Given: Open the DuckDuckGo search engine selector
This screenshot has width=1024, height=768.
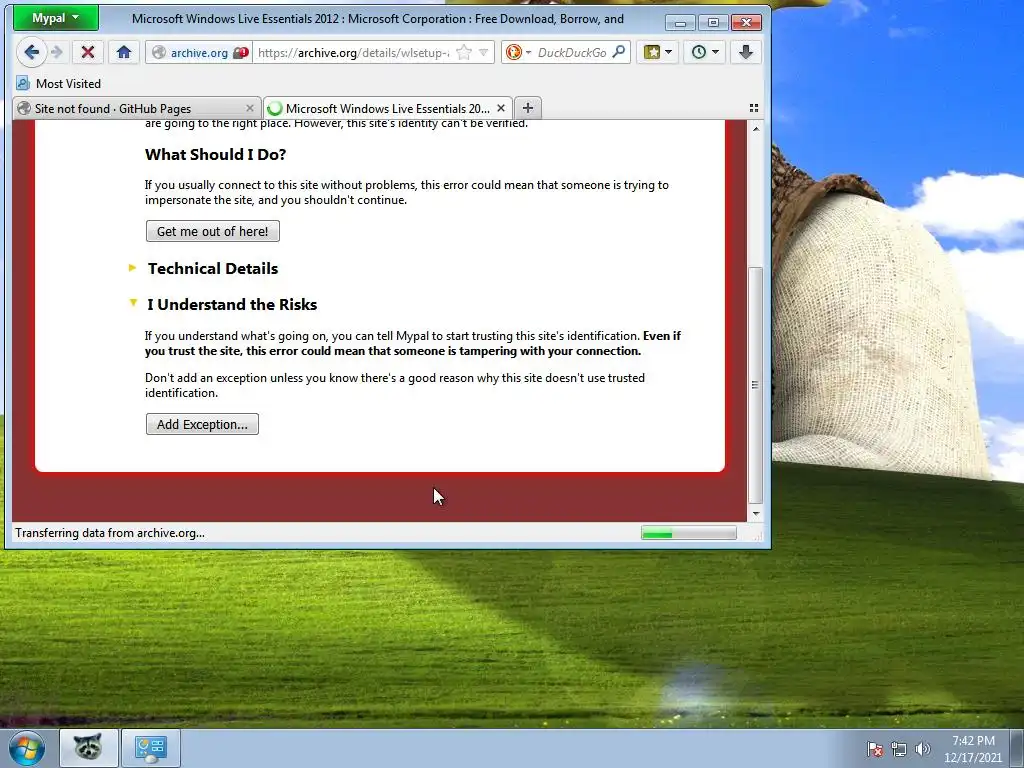Looking at the screenshot, I should click(519, 53).
